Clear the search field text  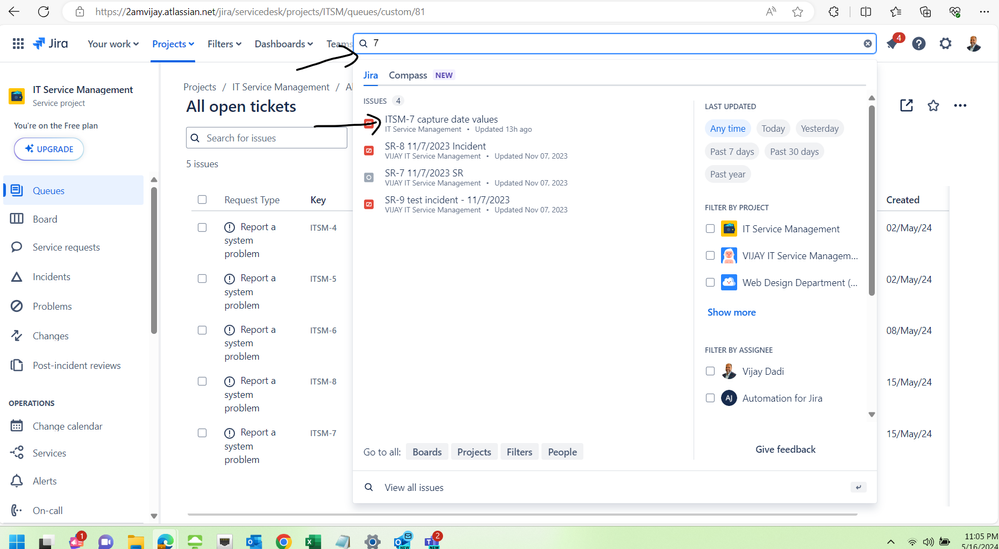coord(867,43)
